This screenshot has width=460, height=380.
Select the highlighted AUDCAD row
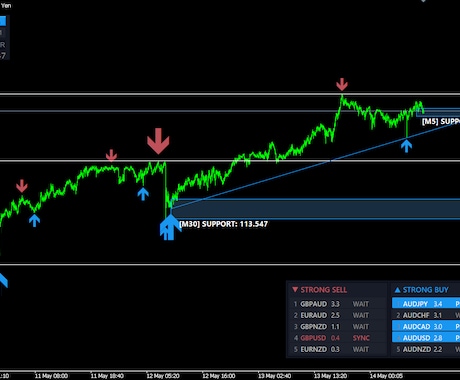coord(426,326)
